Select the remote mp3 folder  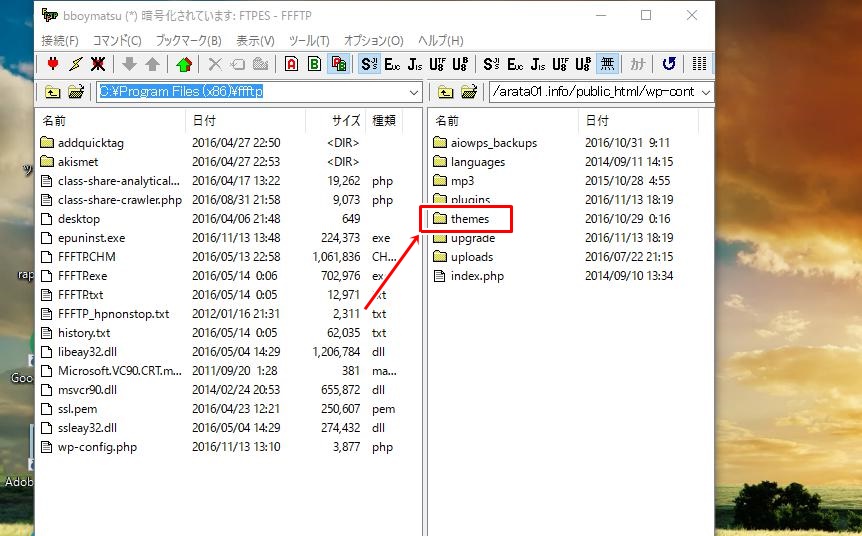454,181
